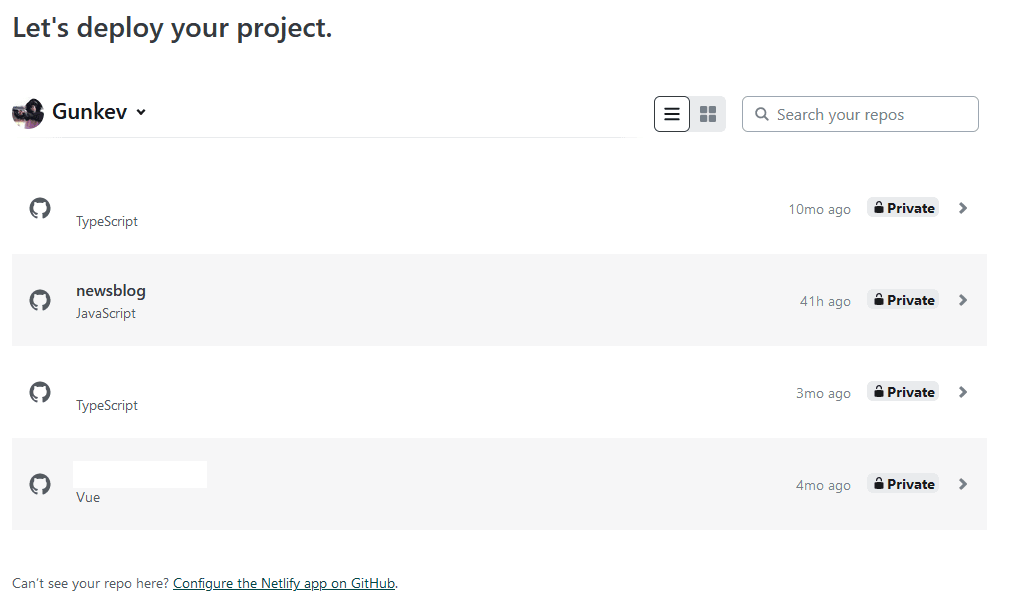Expand the Vue repository row chevron
Viewport: 1023px width, 600px height.
click(x=962, y=483)
